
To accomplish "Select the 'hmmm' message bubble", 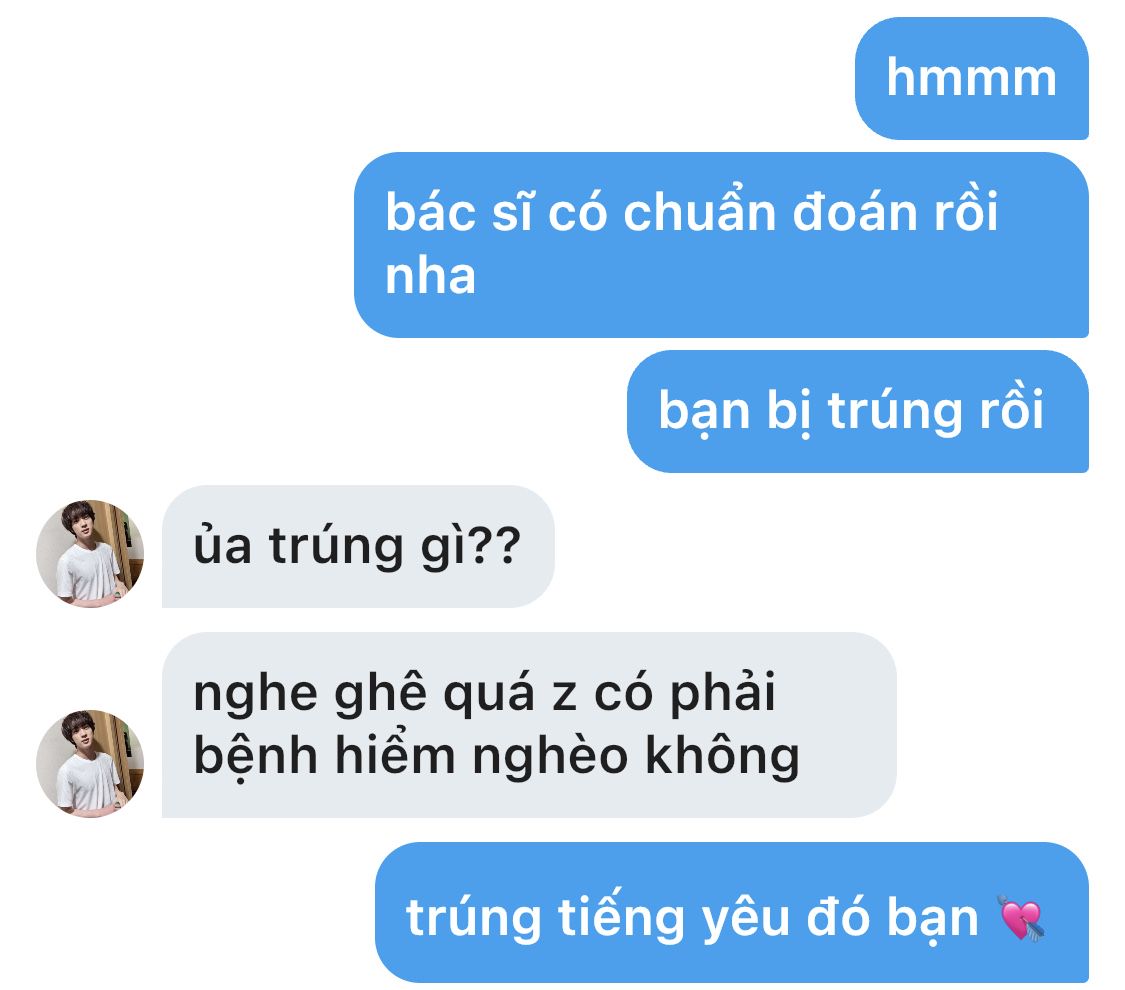I will [x=971, y=78].
